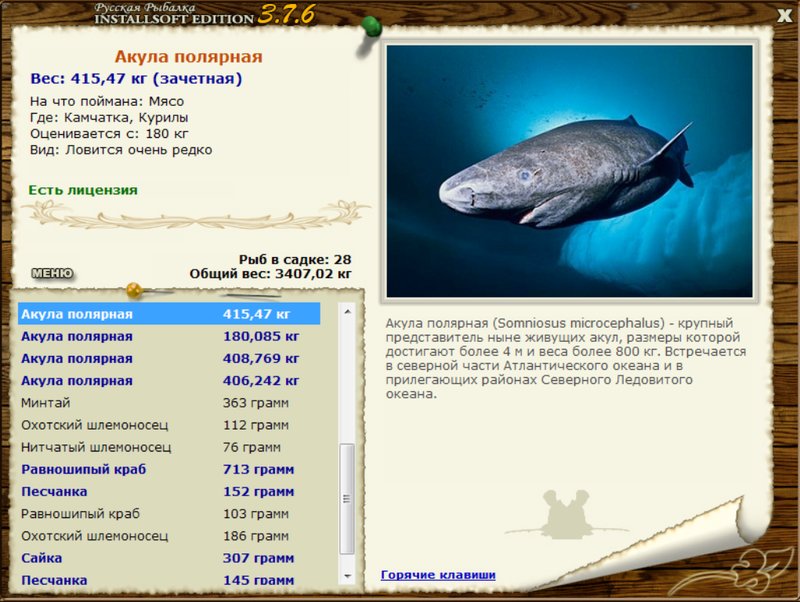Click the Оценивается с: 180 кг line

tap(109, 134)
